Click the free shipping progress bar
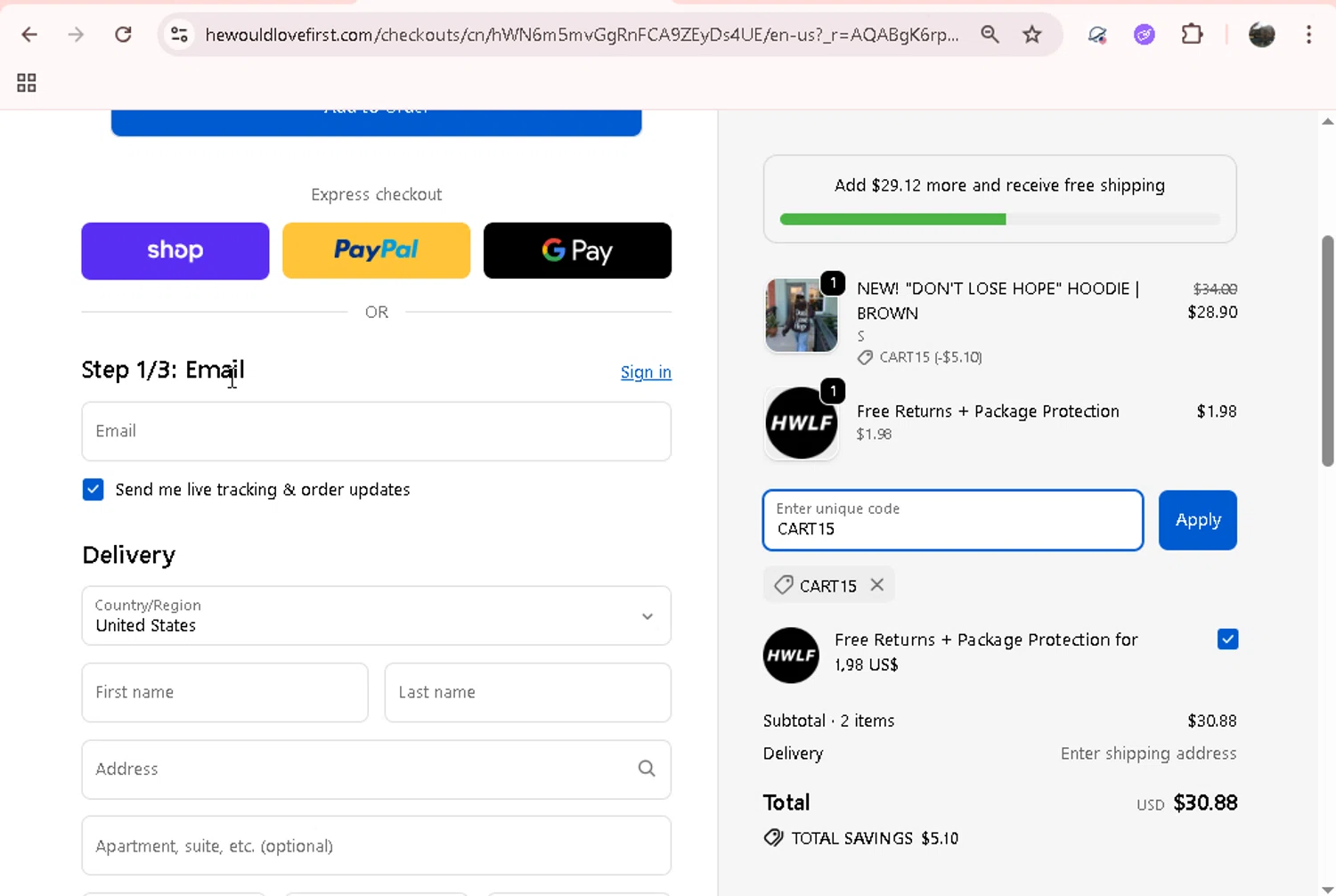The width and height of the screenshot is (1336, 896). click(999, 219)
